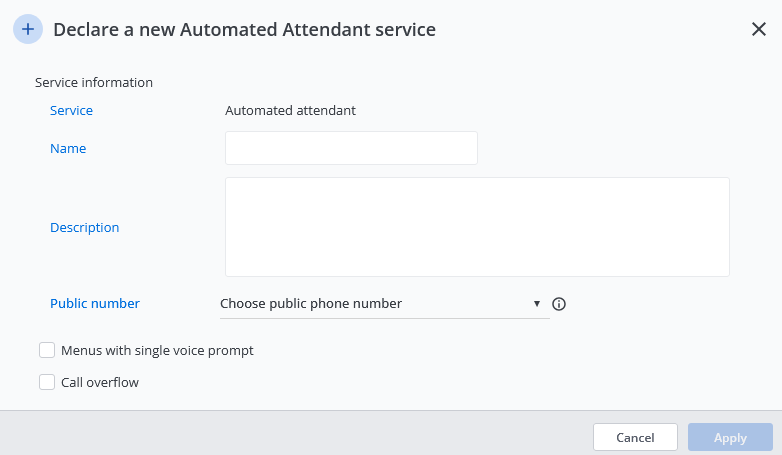Click the "Menus with single voice prompt" label text
The image size is (782, 455).
(157, 350)
